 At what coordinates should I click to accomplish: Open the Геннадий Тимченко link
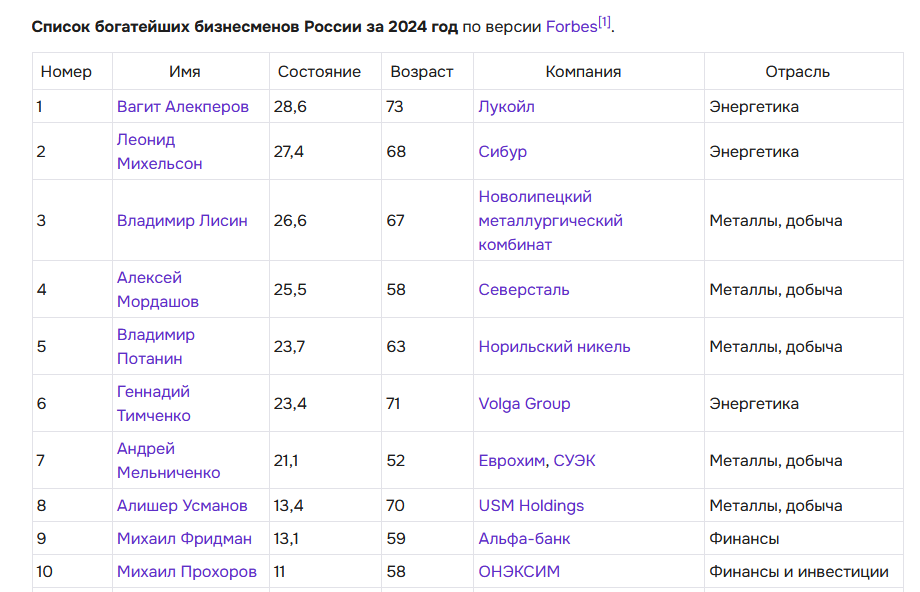[x=153, y=404]
